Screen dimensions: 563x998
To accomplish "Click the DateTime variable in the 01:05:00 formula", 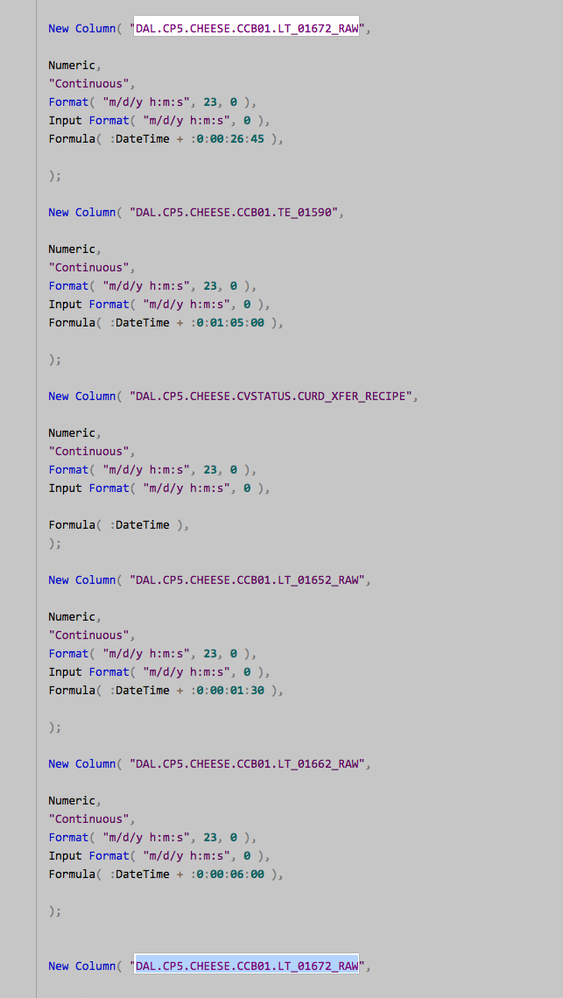I will tap(142, 323).
